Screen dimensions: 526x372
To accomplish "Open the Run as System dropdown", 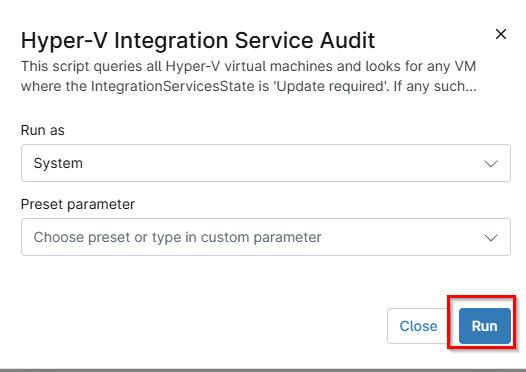I will (266, 163).
